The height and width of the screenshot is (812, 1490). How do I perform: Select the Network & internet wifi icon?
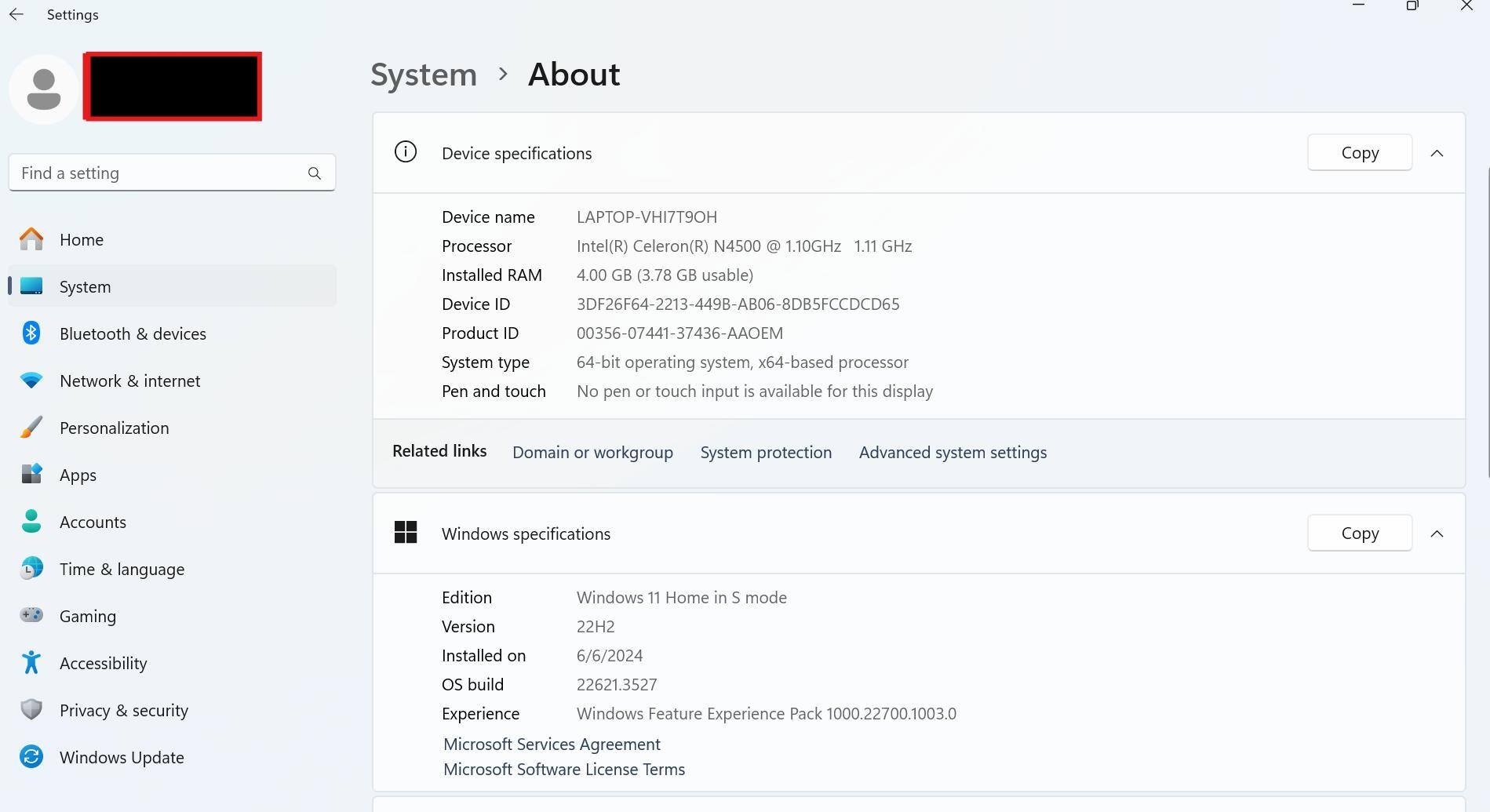pyautogui.click(x=31, y=381)
